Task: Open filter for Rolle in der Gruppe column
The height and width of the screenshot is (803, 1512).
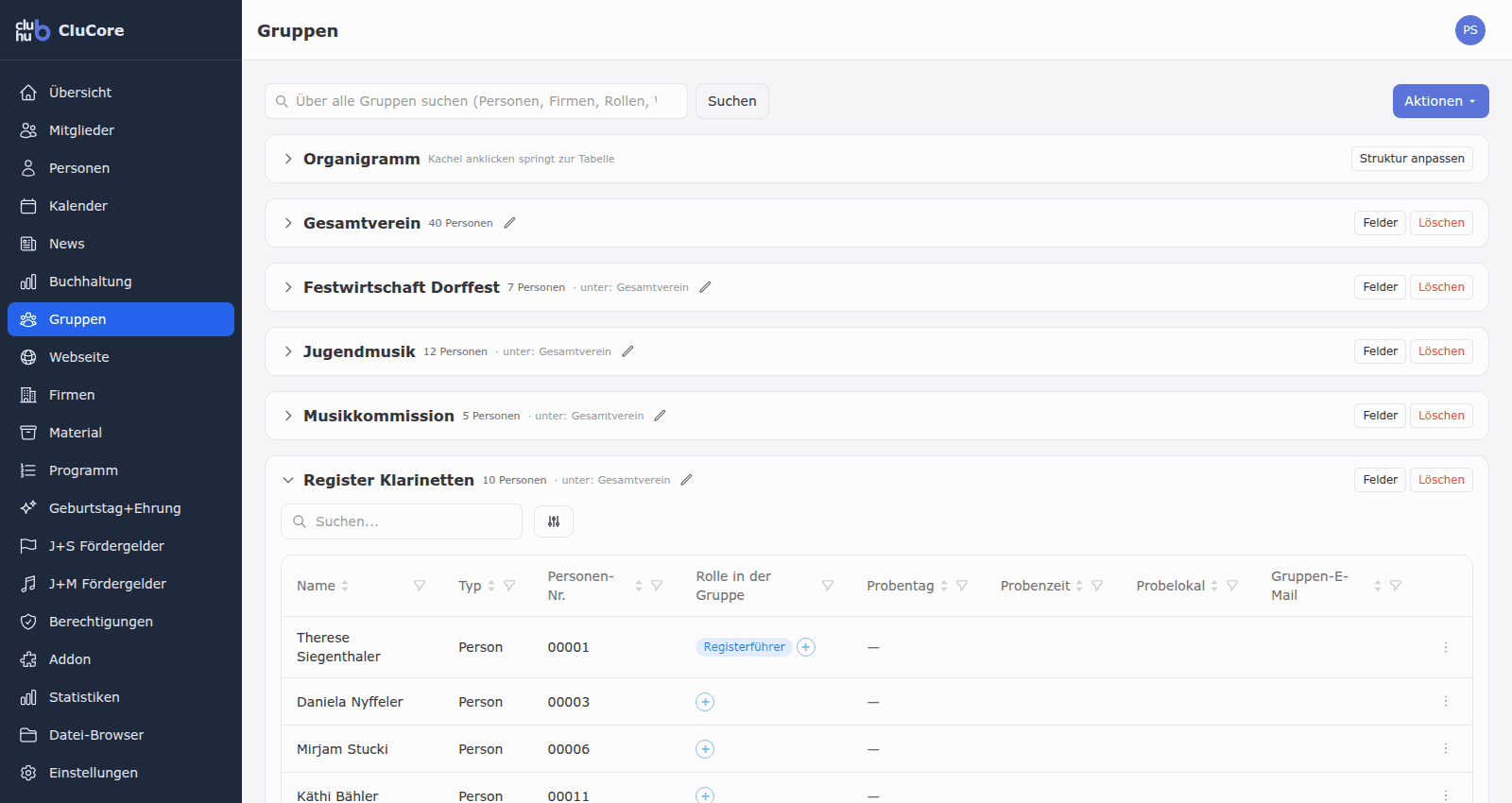Action: pyautogui.click(x=828, y=586)
